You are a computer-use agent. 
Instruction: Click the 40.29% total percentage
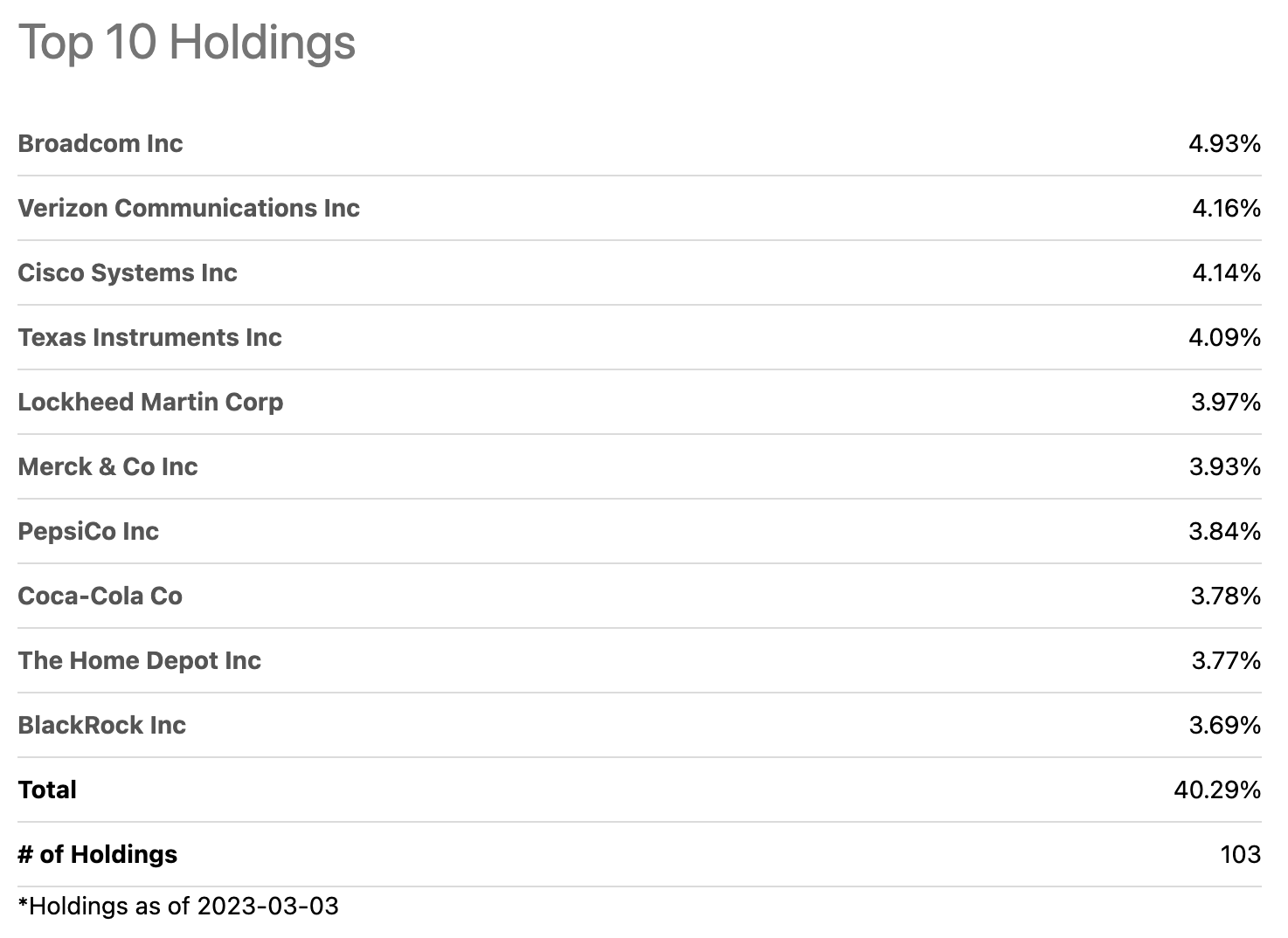pos(1217,790)
